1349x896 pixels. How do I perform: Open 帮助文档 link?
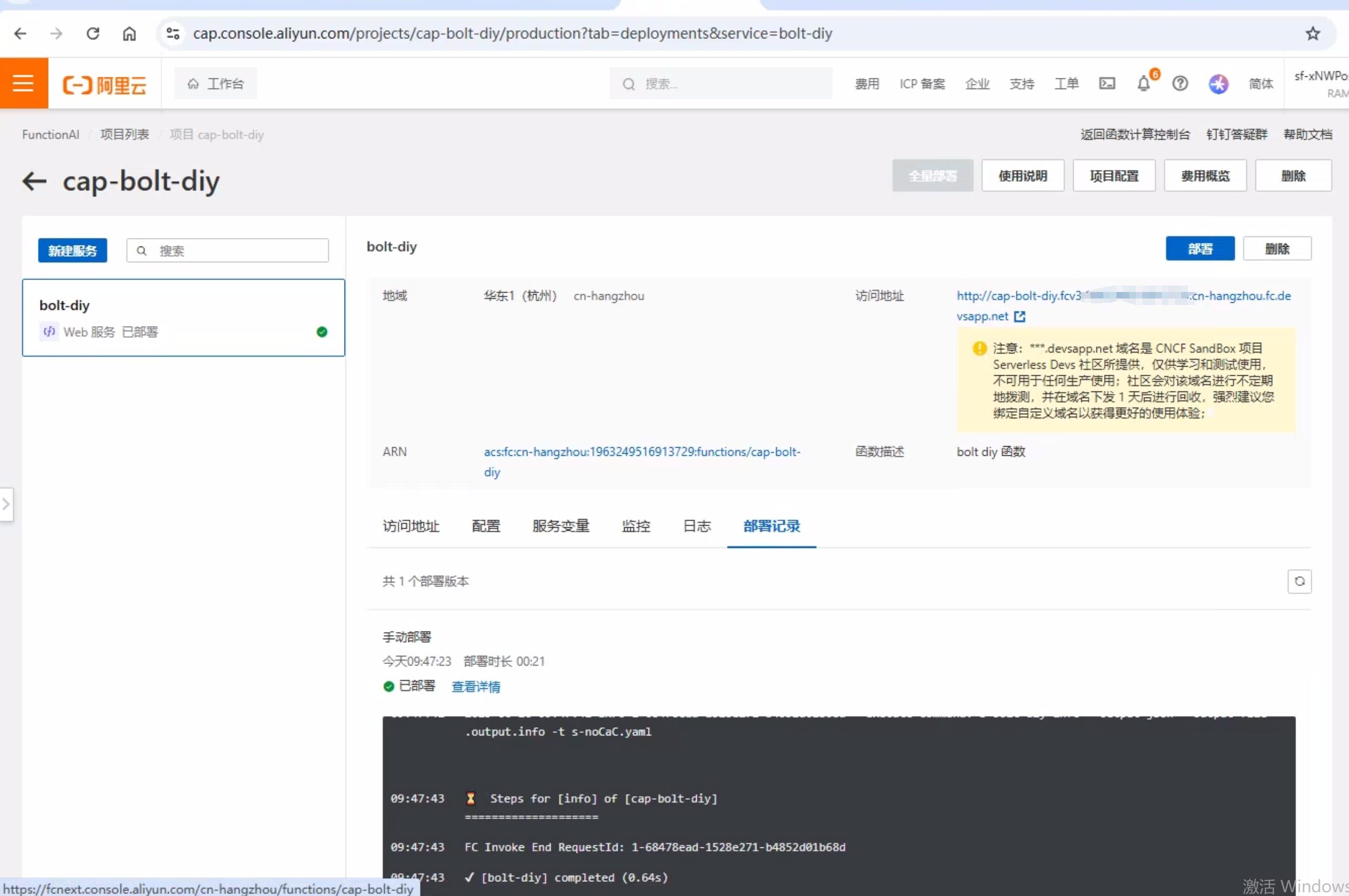click(x=1307, y=134)
